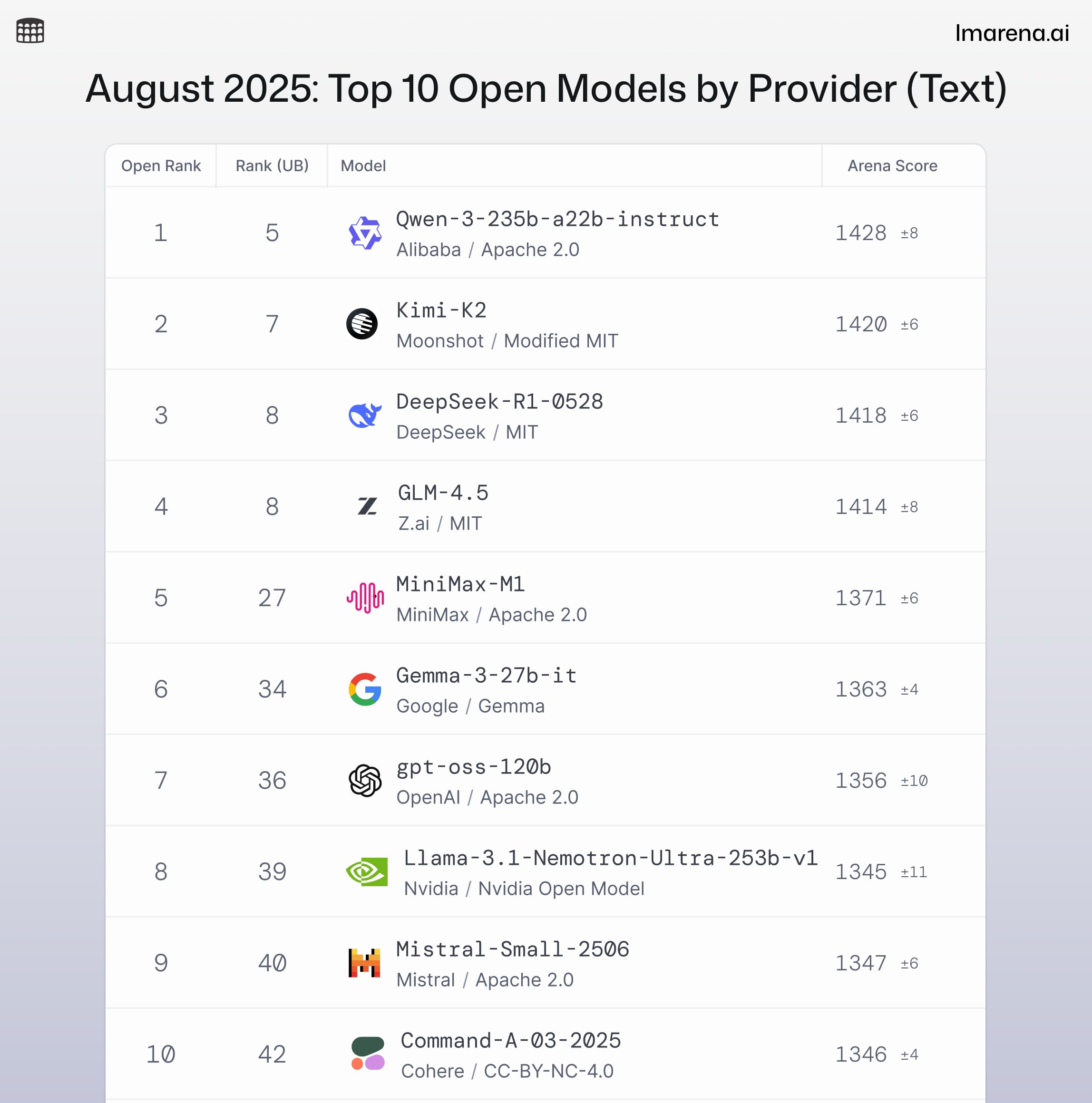The width and height of the screenshot is (1092, 1103).
Task: Click the OpenAI knot logo icon
Action: coord(365,781)
